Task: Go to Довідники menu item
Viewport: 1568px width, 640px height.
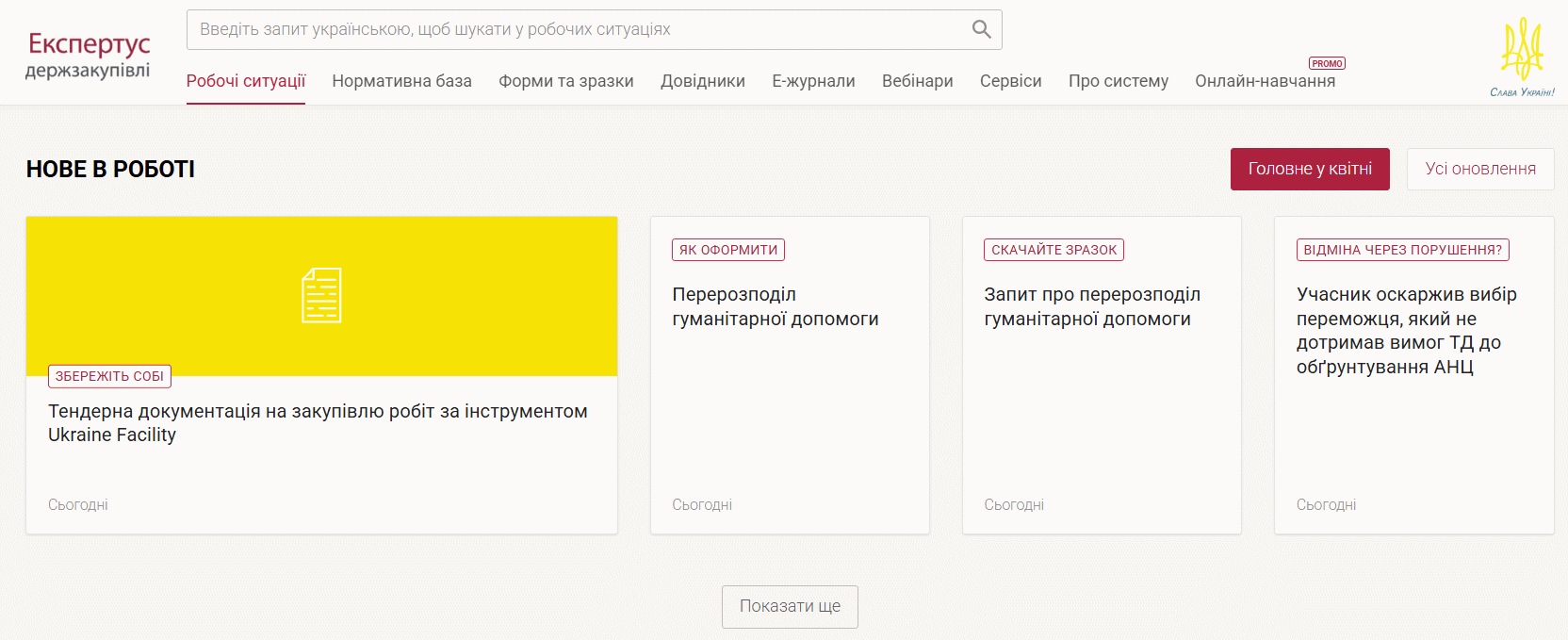Action: (x=703, y=81)
